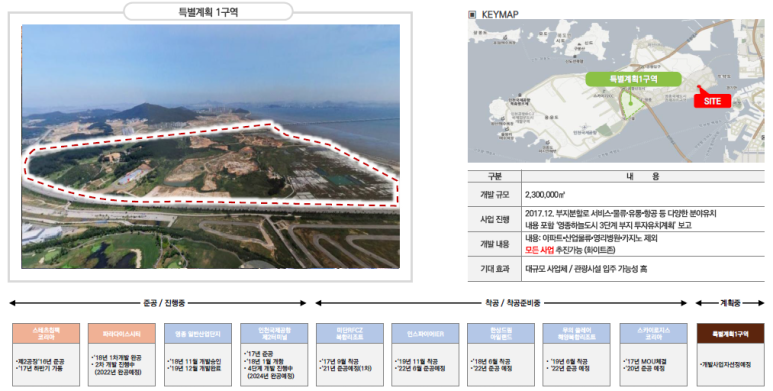The width and height of the screenshot is (773, 391).
Task: Select the '인스파이어IR' card header
Action: (x=425, y=333)
